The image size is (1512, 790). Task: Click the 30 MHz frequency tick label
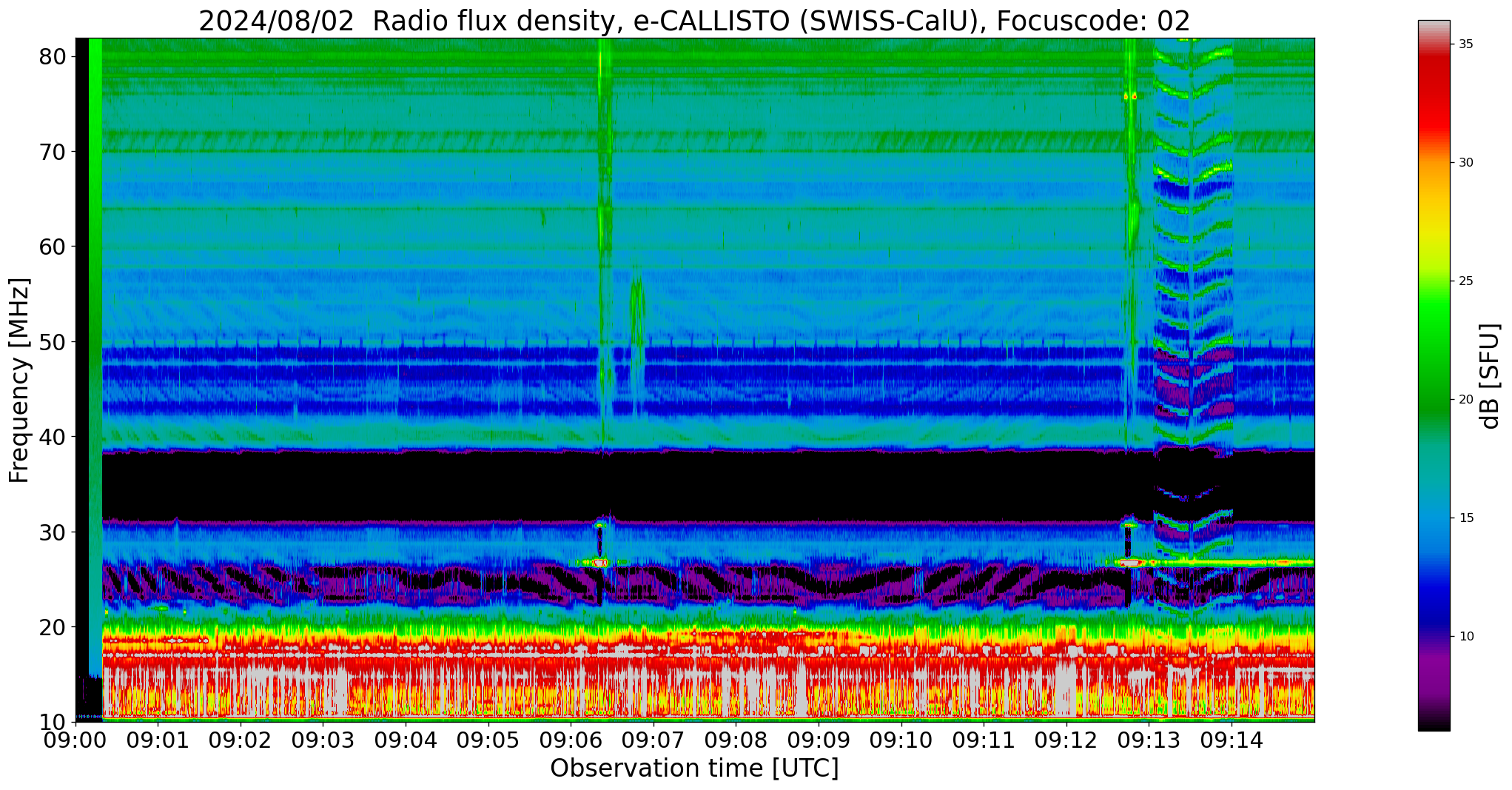click(53, 532)
